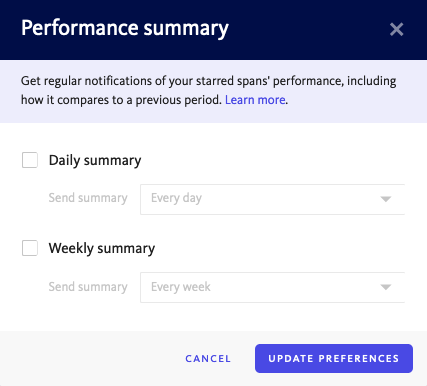Follow the Learn more link

[x=255, y=100]
